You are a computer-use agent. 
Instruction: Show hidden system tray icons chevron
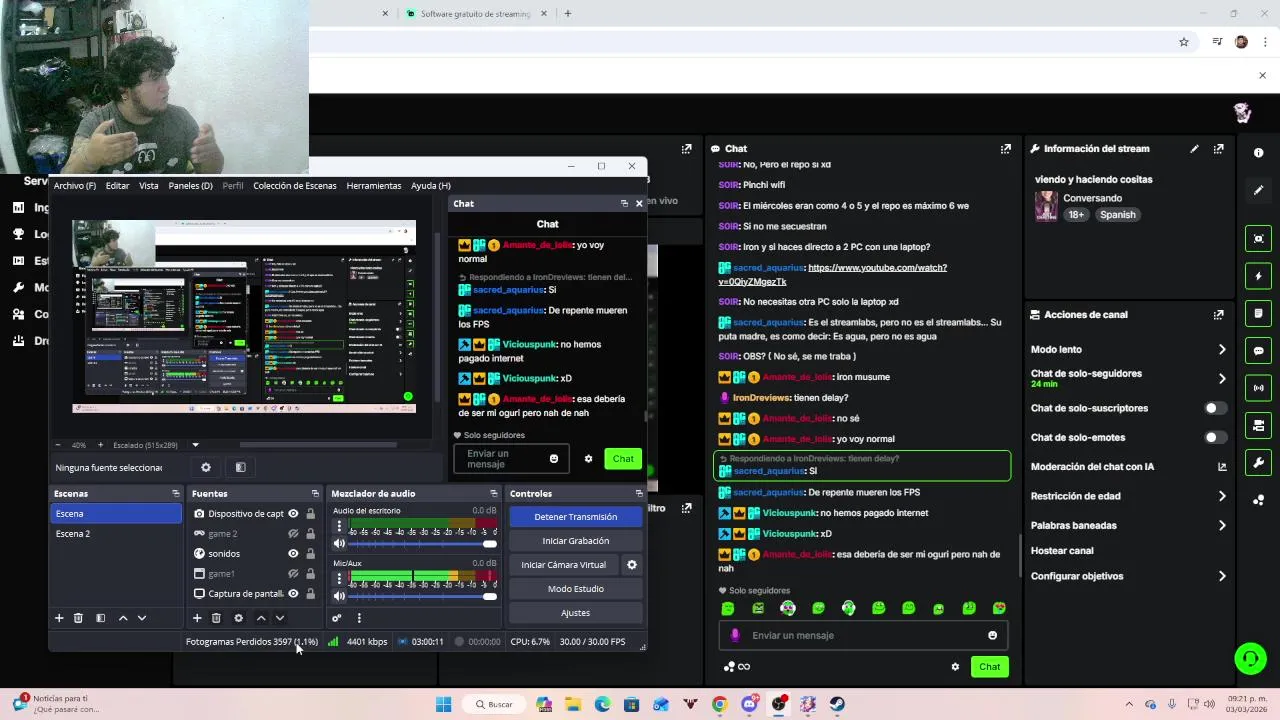[1129, 705]
